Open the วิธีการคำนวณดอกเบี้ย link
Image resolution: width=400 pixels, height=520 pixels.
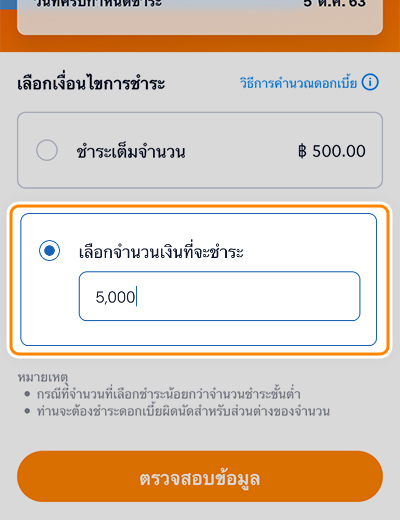[x=298, y=82]
